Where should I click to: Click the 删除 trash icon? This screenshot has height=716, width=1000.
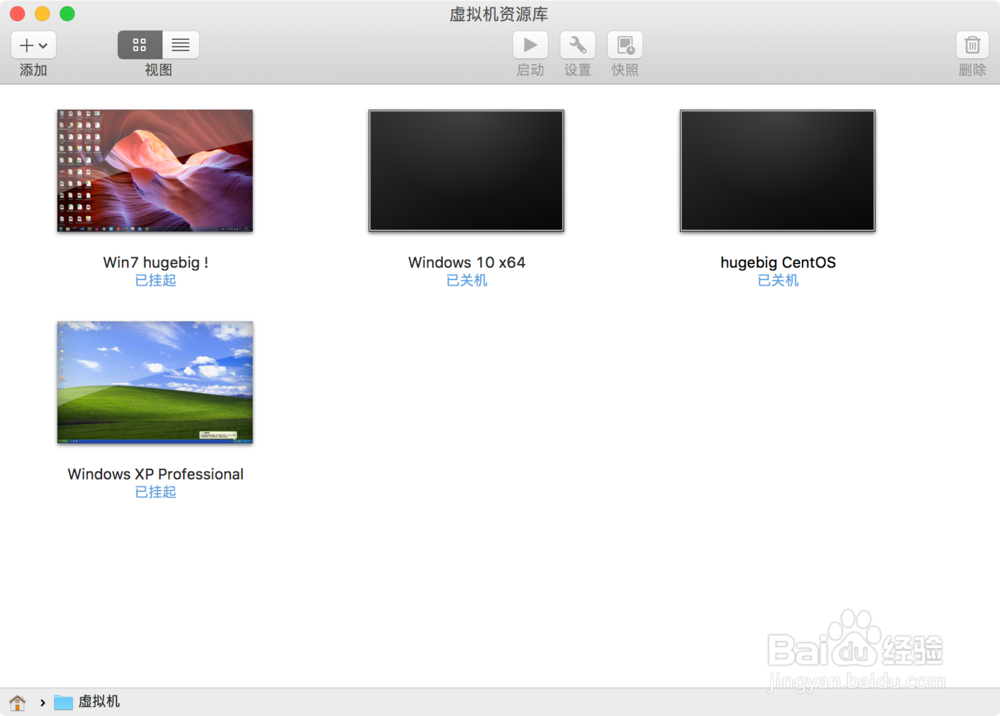point(971,44)
